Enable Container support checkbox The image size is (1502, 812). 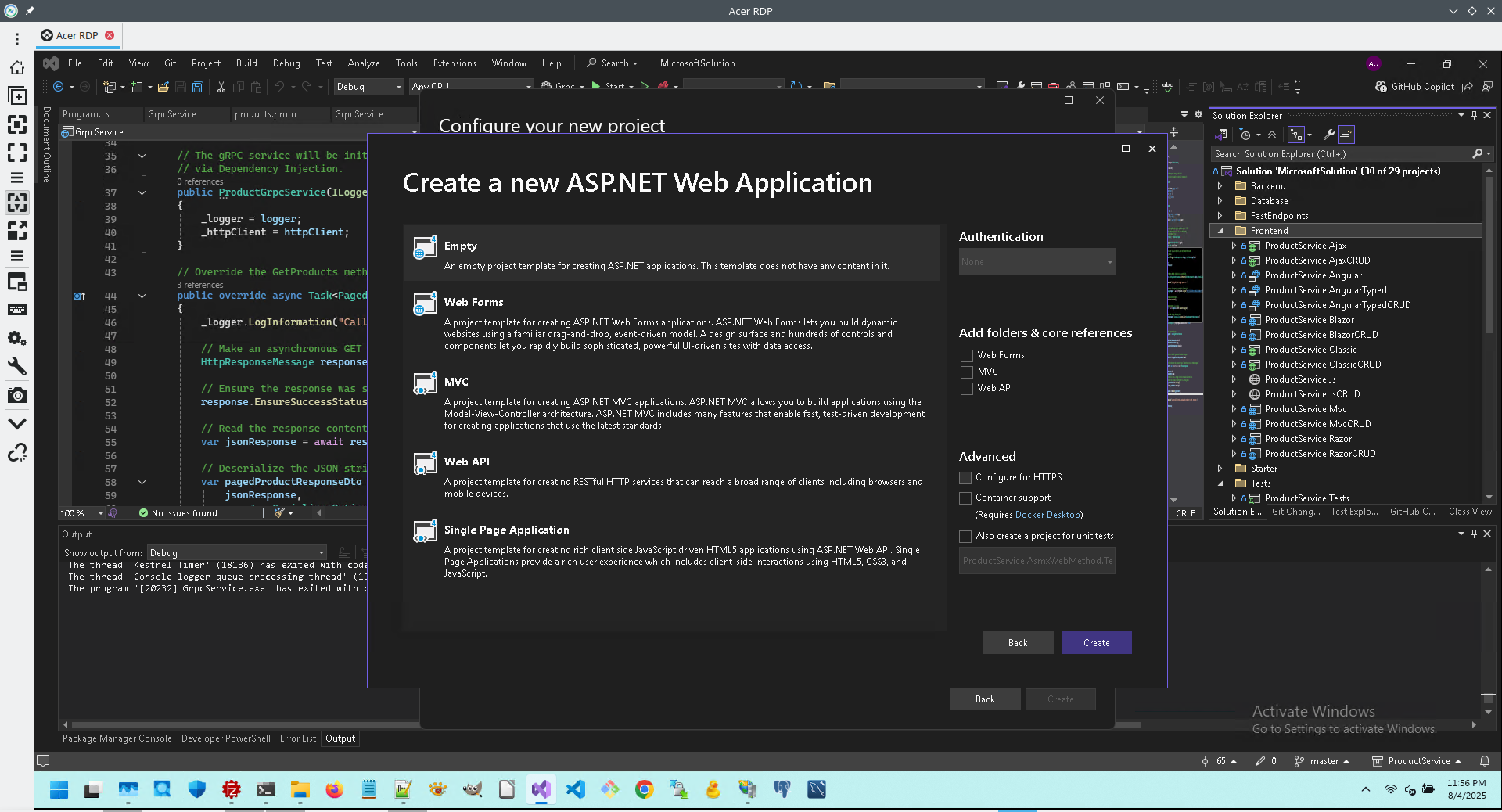965,498
